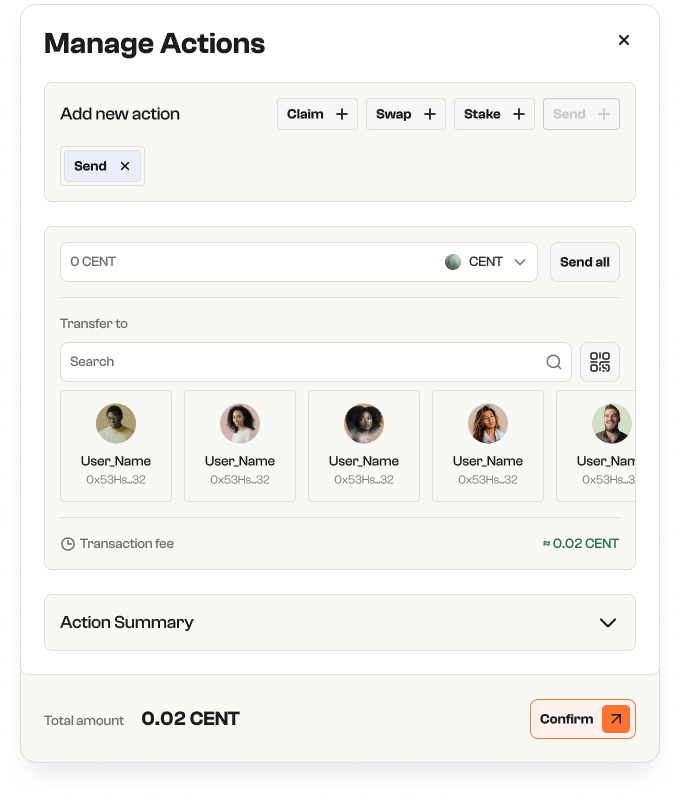Click the Confirm button
This screenshot has width=680, height=799.
(583, 719)
